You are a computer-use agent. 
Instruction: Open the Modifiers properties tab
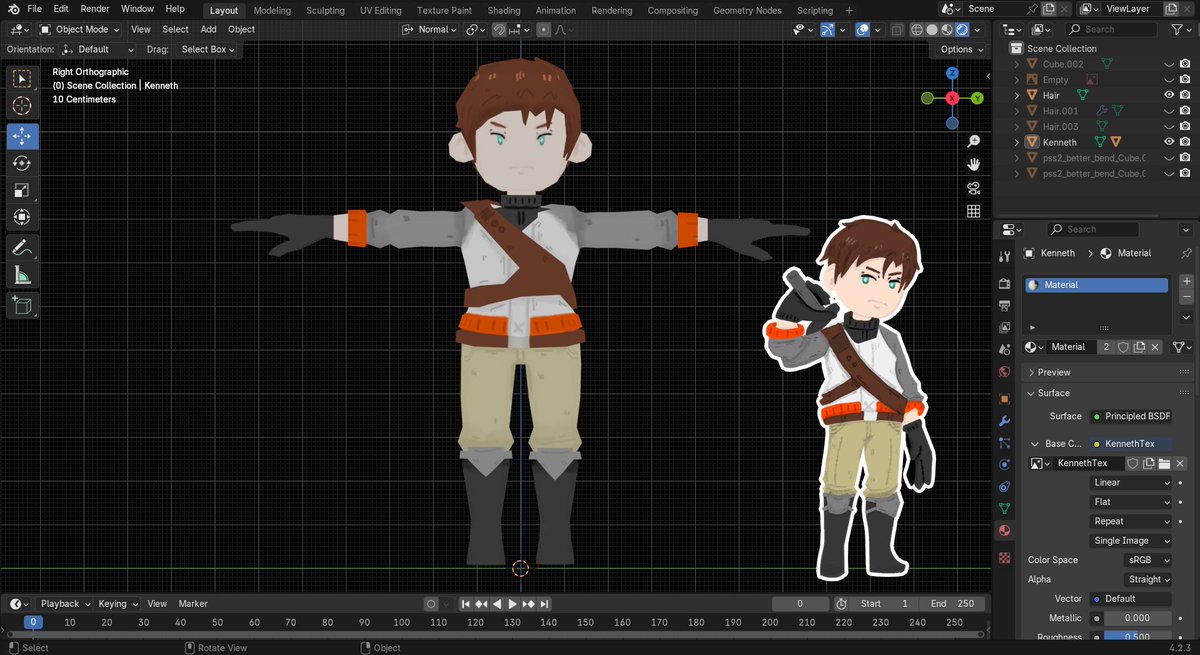pos(1005,421)
